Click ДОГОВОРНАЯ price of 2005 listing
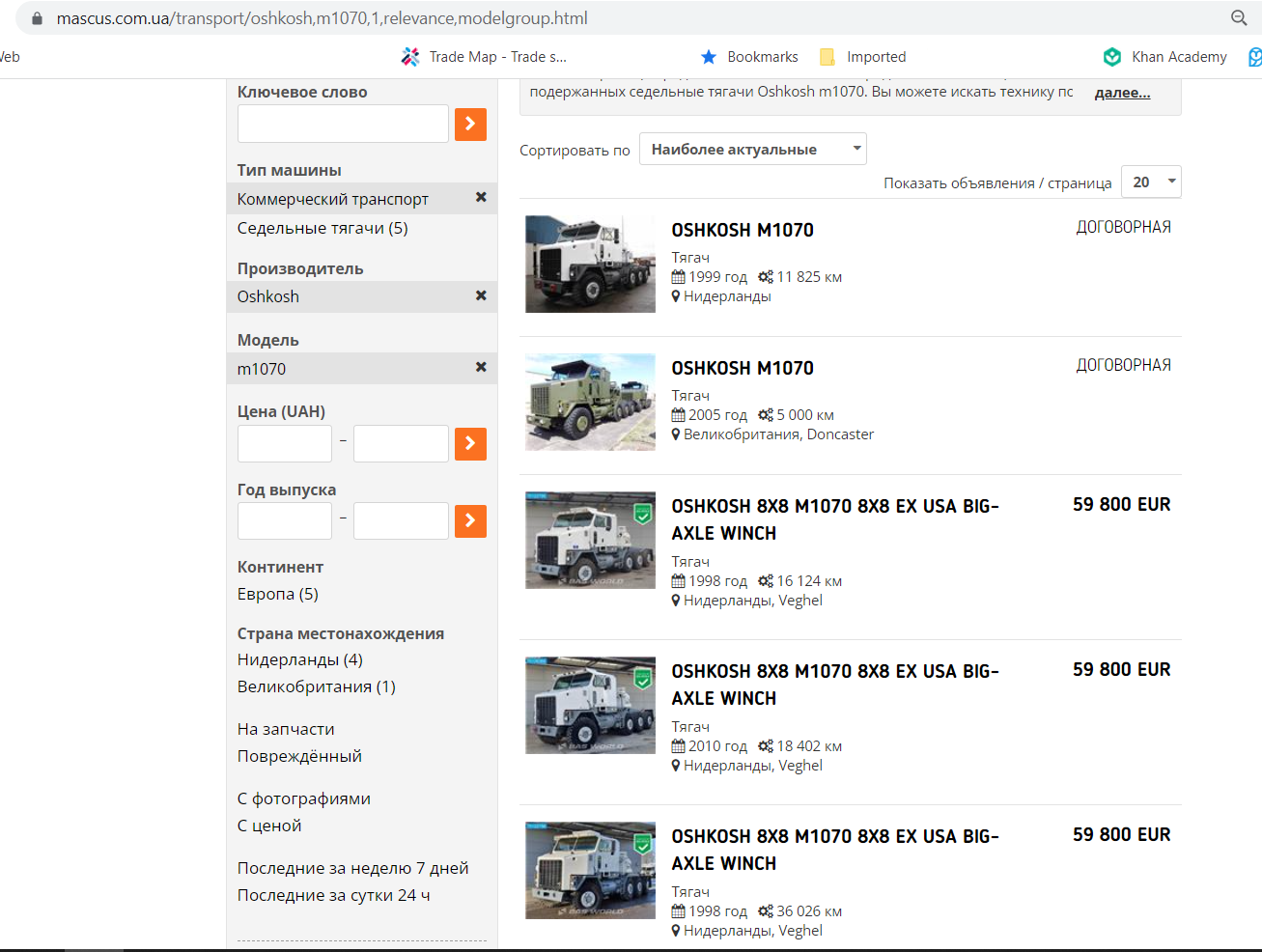 (x=1124, y=365)
